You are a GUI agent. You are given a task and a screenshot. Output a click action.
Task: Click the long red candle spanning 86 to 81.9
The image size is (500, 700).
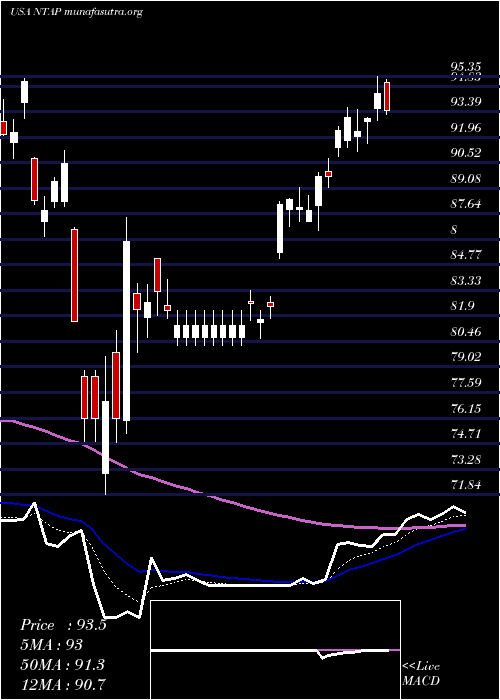point(75,275)
